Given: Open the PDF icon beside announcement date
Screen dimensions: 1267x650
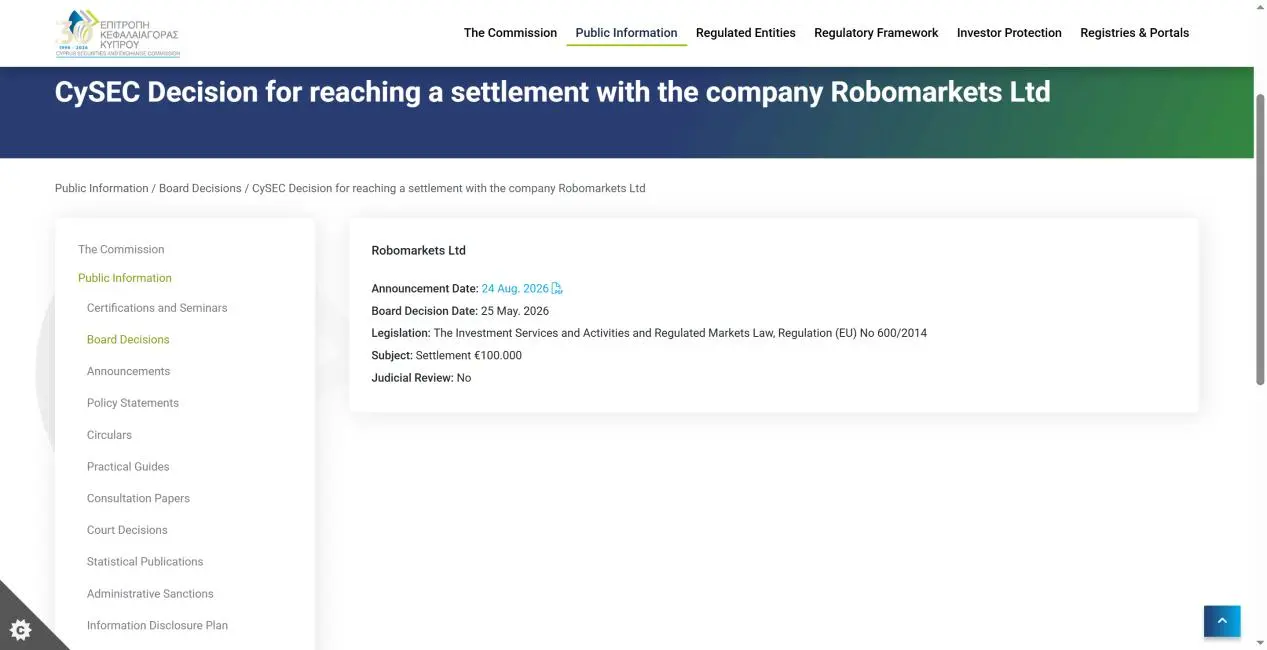Looking at the screenshot, I should (x=557, y=289).
